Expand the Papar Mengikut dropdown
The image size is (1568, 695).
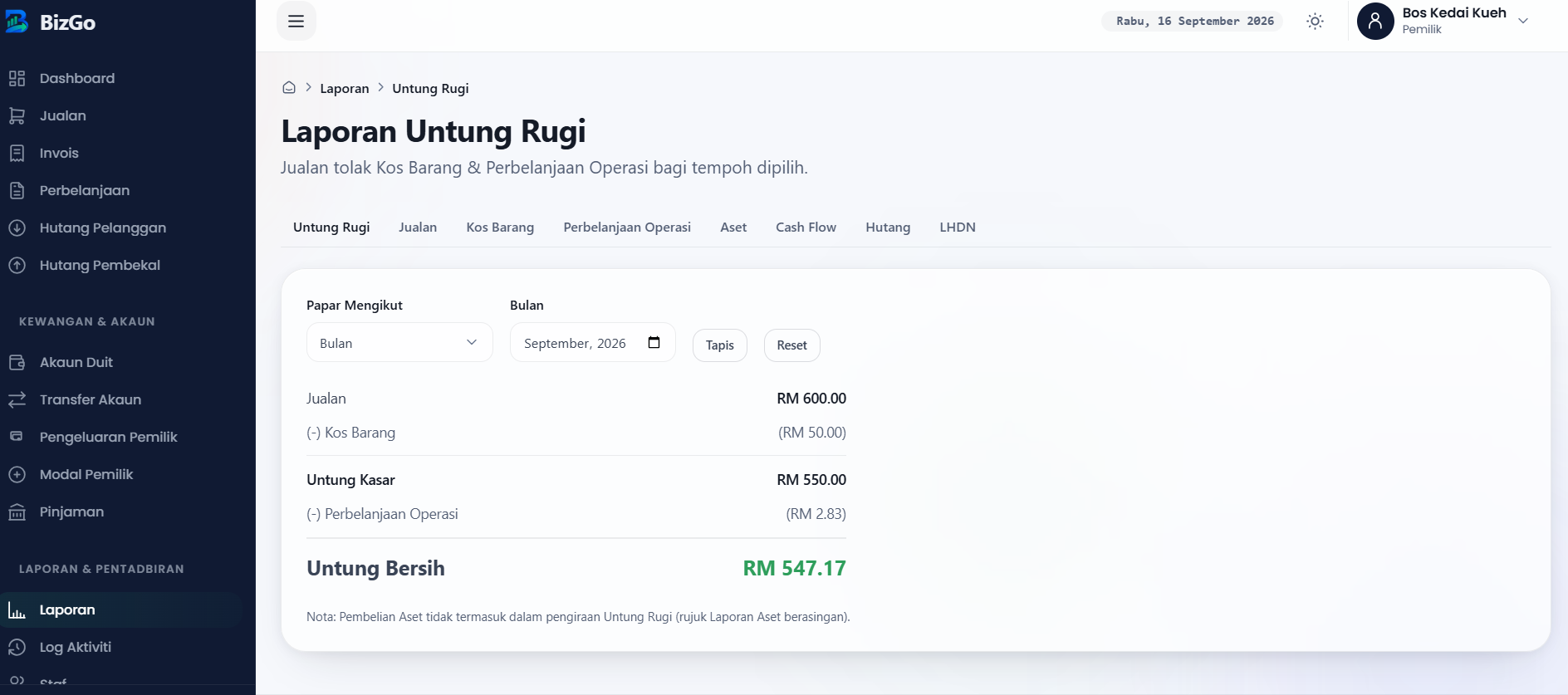coord(399,343)
